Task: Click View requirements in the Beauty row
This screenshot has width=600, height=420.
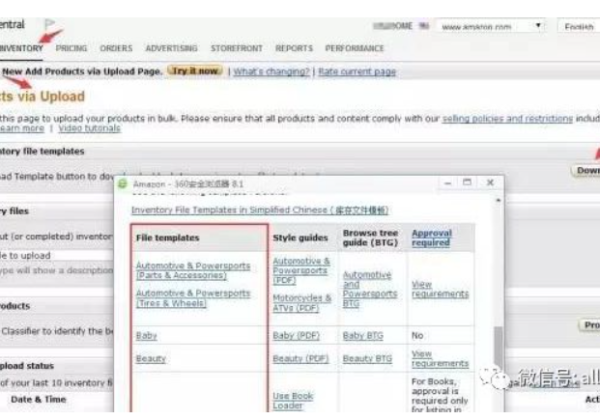Action: point(440,358)
